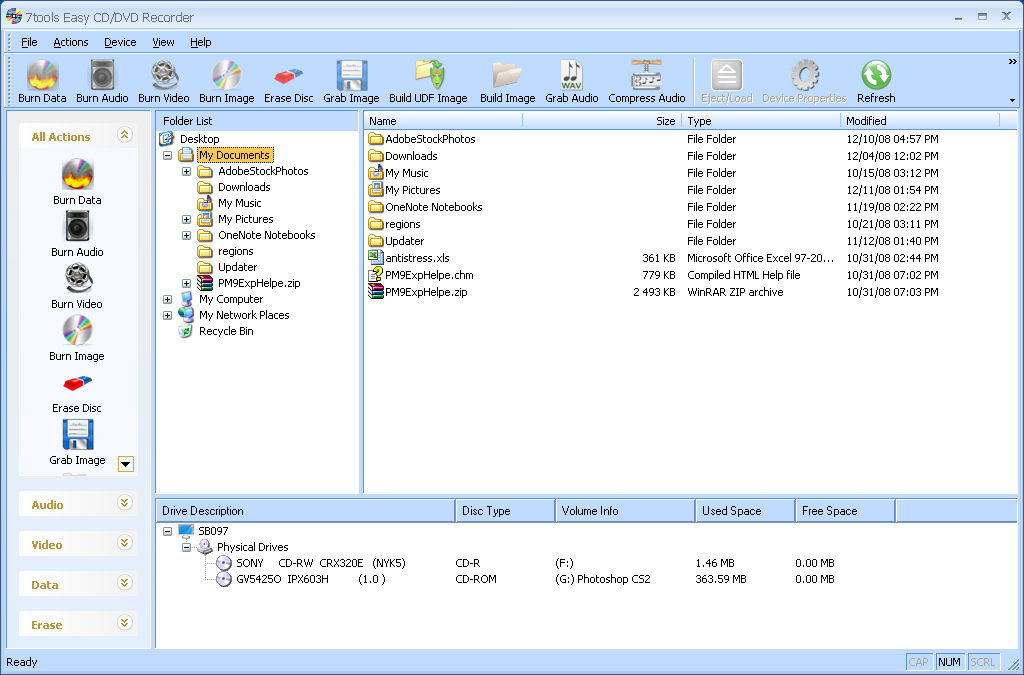Click the Erase Disc toolbar icon
Screen dimensions: 1024x675
(289, 81)
